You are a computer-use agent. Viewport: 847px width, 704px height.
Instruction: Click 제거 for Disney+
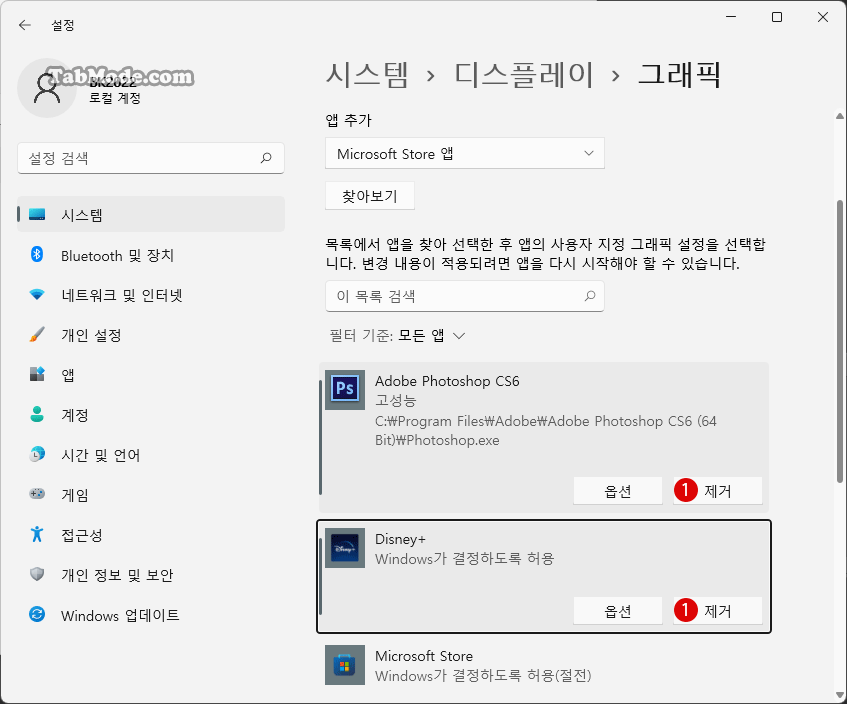pyautogui.click(x=717, y=611)
